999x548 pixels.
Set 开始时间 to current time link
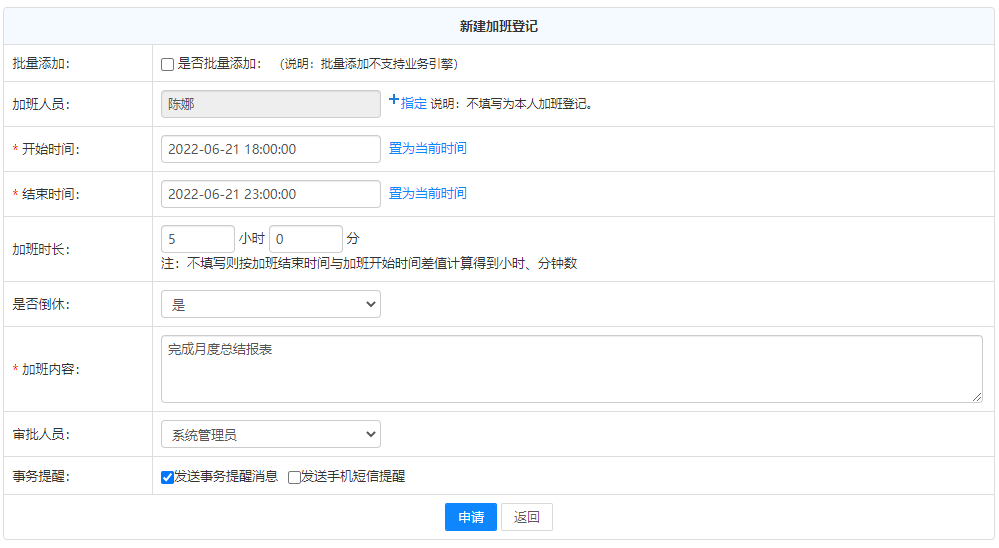(x=427, y=148)
